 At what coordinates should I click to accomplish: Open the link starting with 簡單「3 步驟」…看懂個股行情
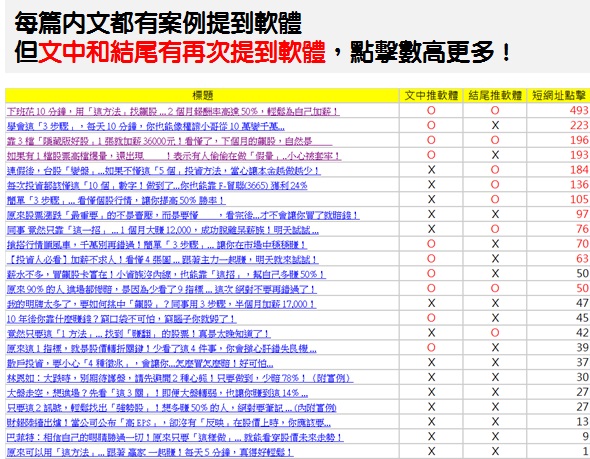tap(116, 201)
